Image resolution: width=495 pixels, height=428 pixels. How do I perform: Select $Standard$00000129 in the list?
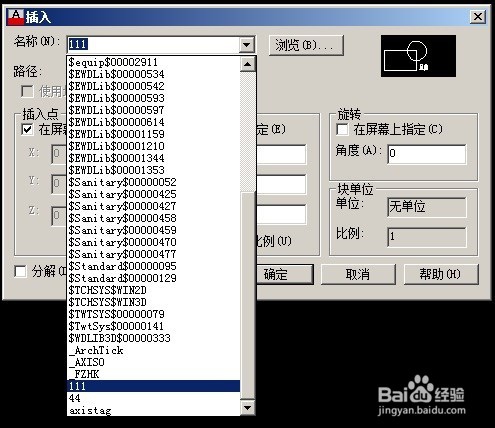click(x=153, y=278)
